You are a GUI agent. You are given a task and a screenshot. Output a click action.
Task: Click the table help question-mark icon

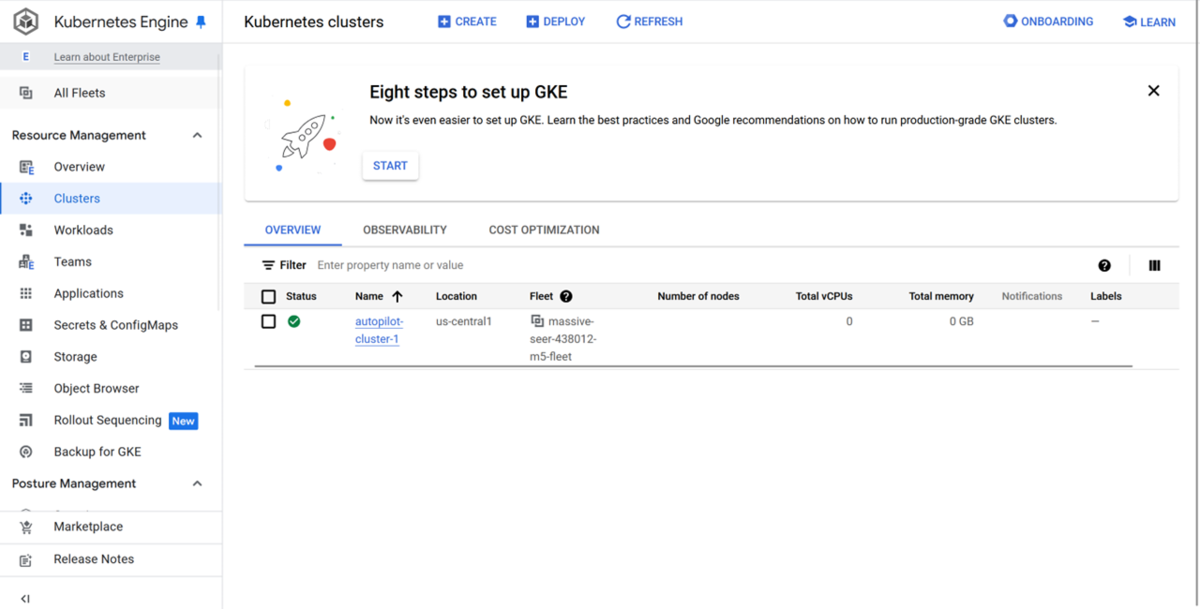(x=1104, y=266)
